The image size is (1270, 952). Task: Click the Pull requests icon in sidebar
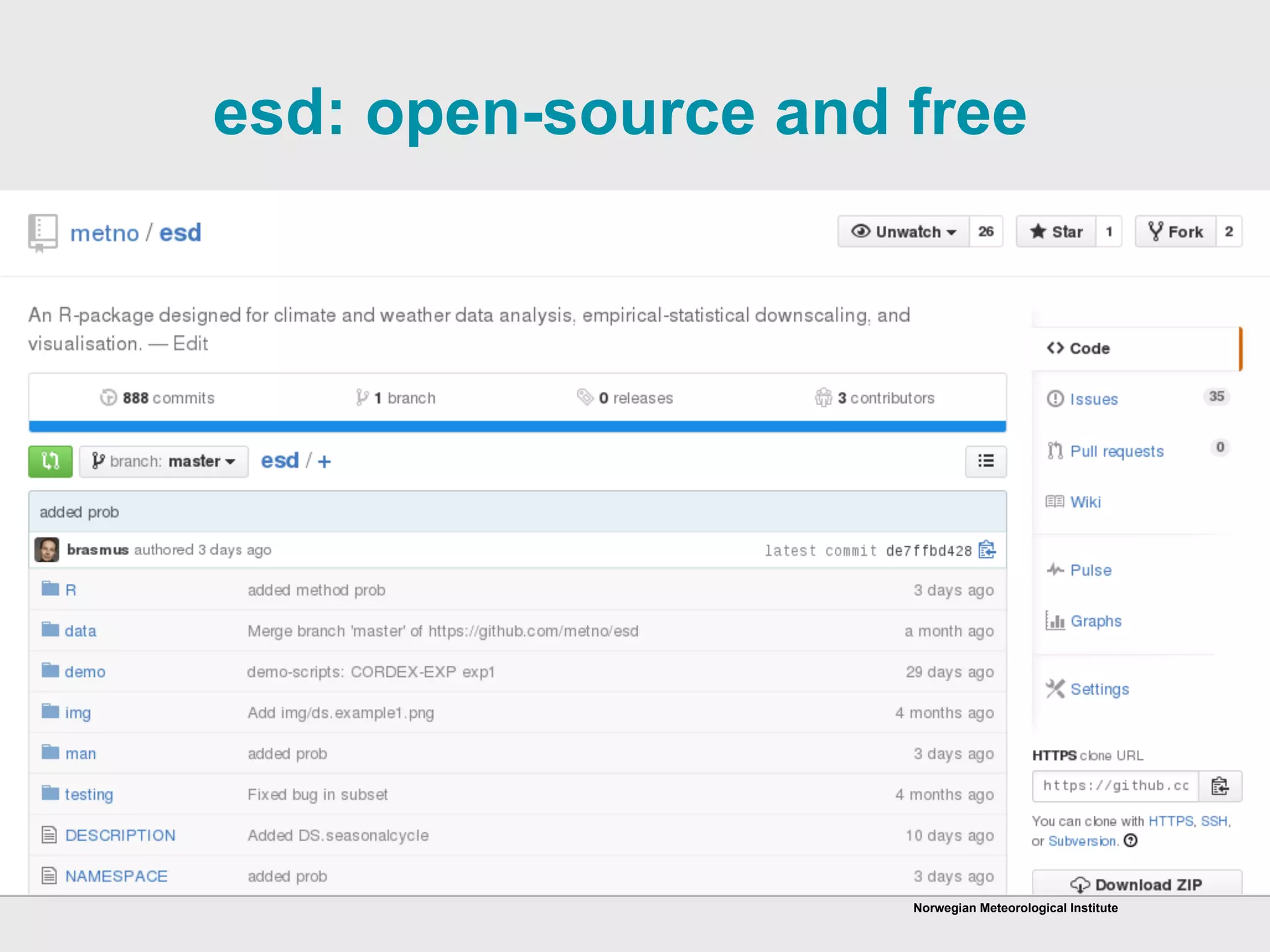point(1055,451)
